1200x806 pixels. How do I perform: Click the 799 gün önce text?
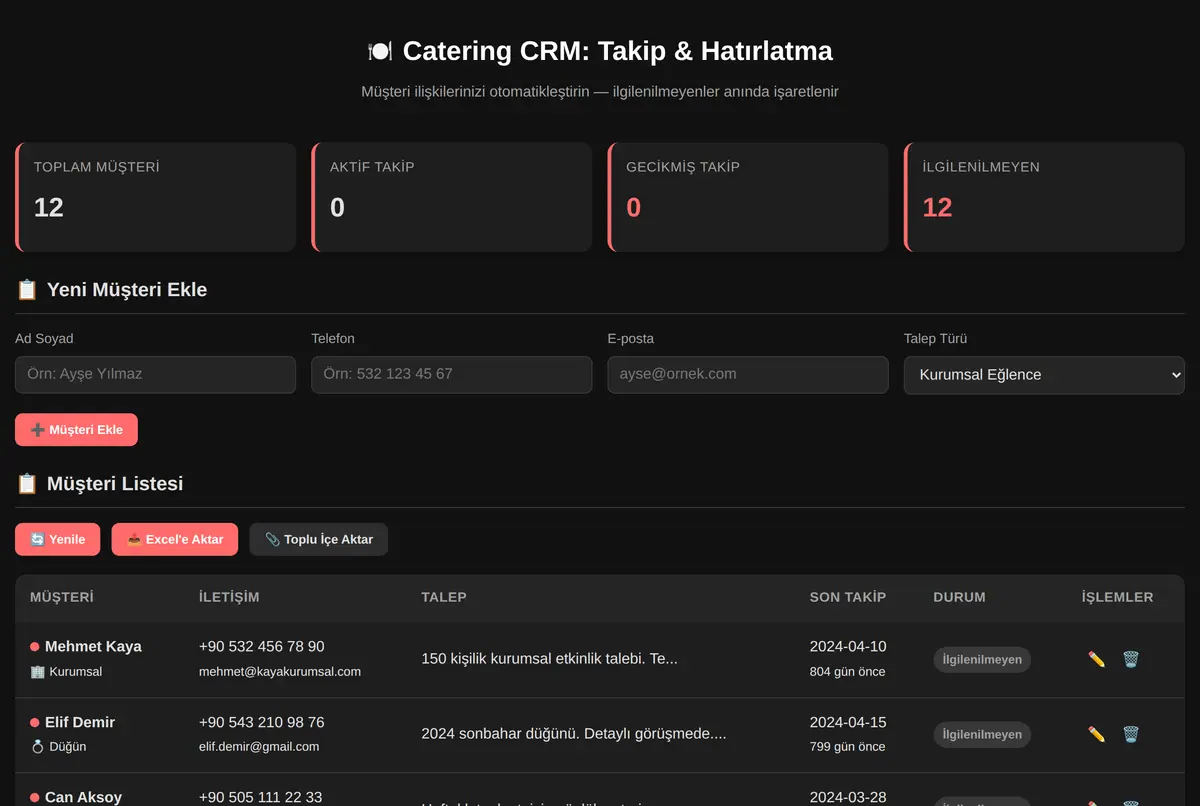pyautogui.click(x=847, y=747)
